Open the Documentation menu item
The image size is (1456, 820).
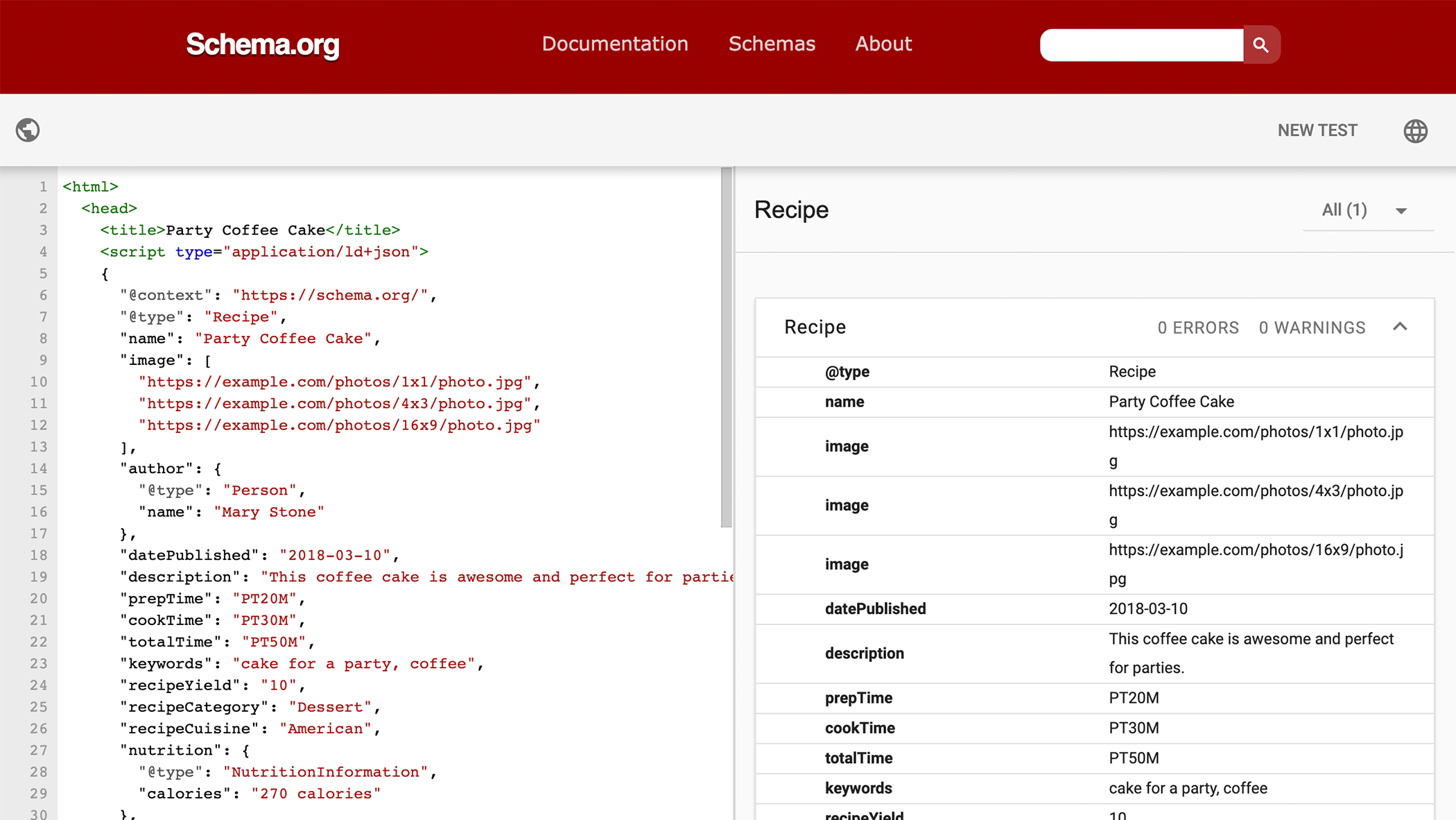coord(615,44)
